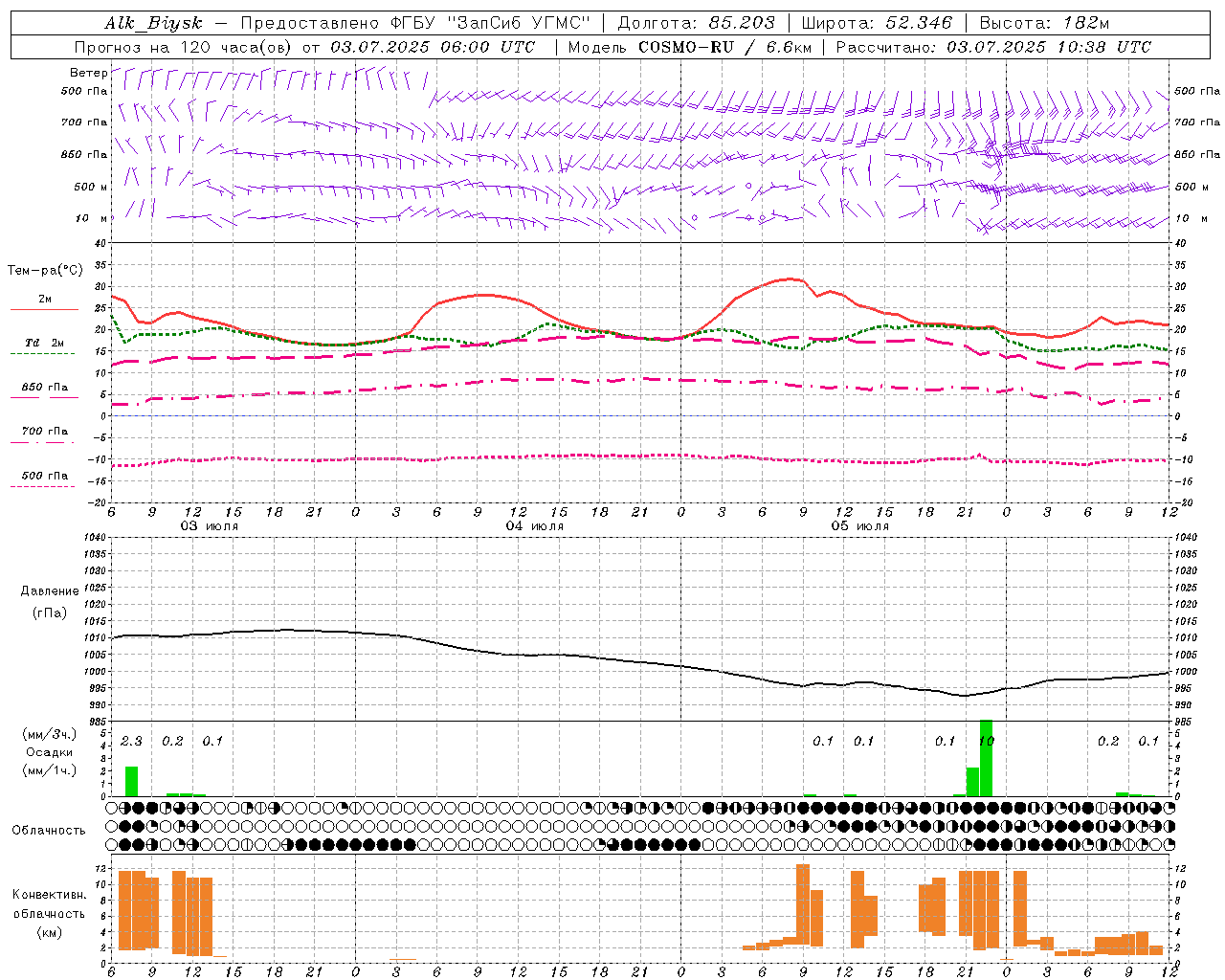Click the station name Alk_Biysk in the header
This screenshot has width=1225, height=980.
[153, 23]
